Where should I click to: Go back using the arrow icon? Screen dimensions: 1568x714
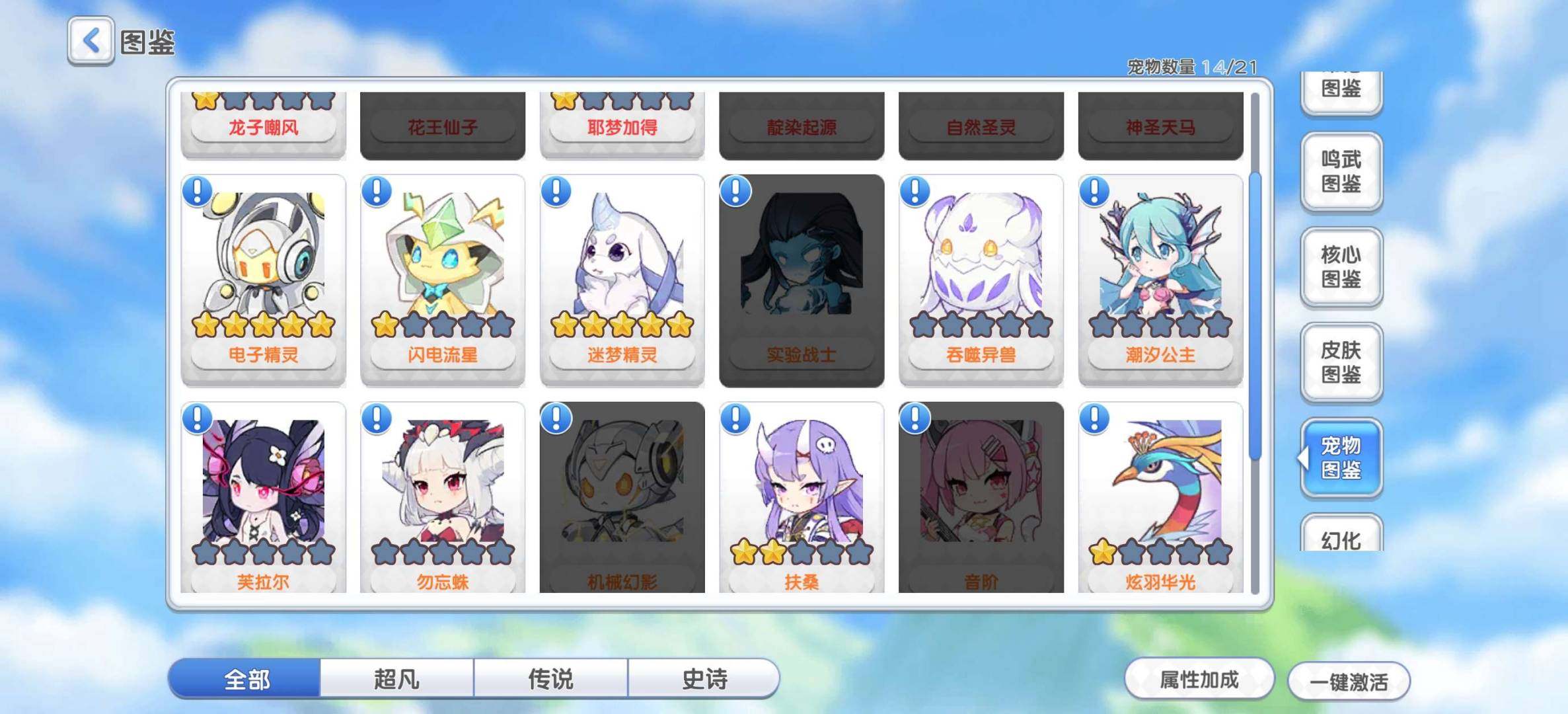pyautogui.click(x=91, y=41)
